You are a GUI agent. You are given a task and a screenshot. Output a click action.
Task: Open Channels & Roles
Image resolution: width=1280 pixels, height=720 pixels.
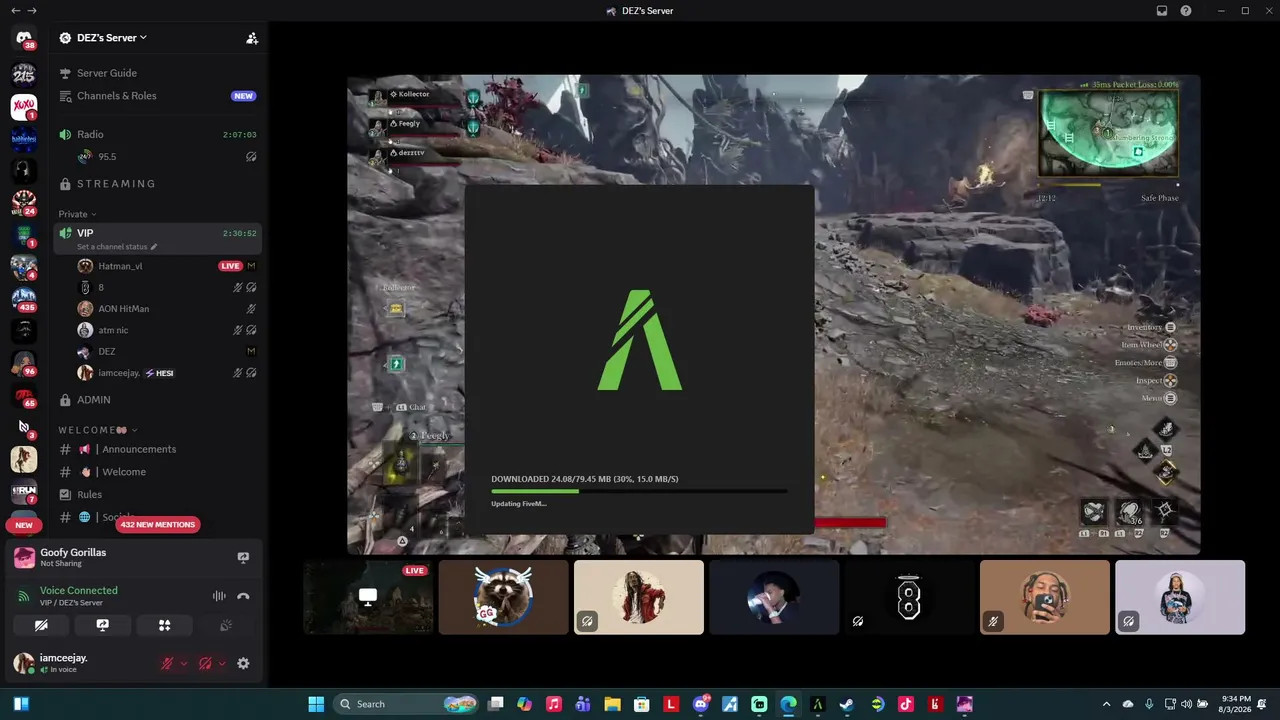(x=158, y=96)
